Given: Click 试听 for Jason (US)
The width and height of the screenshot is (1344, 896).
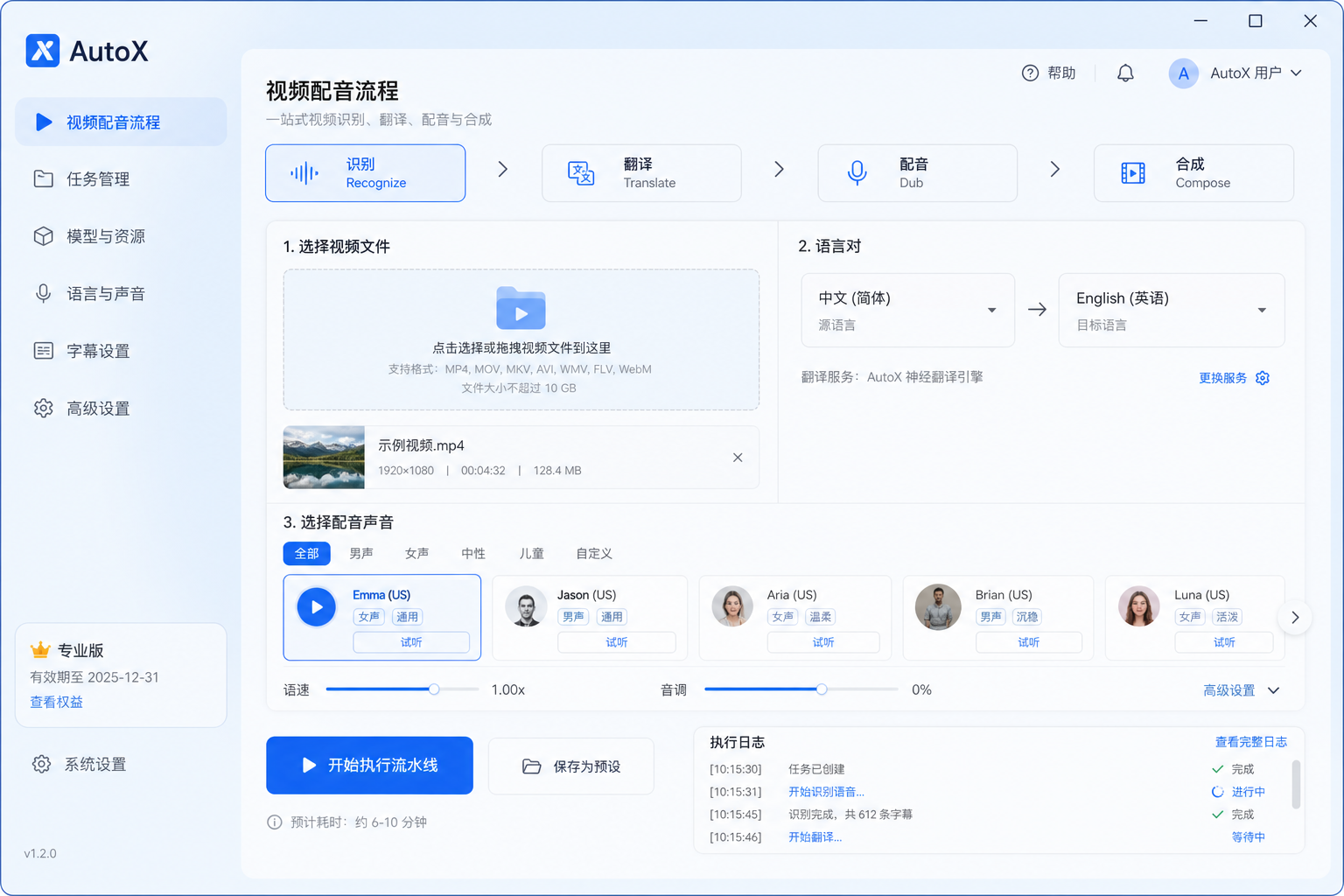Looking at the screenshot, I should click(x=617, y=642).
